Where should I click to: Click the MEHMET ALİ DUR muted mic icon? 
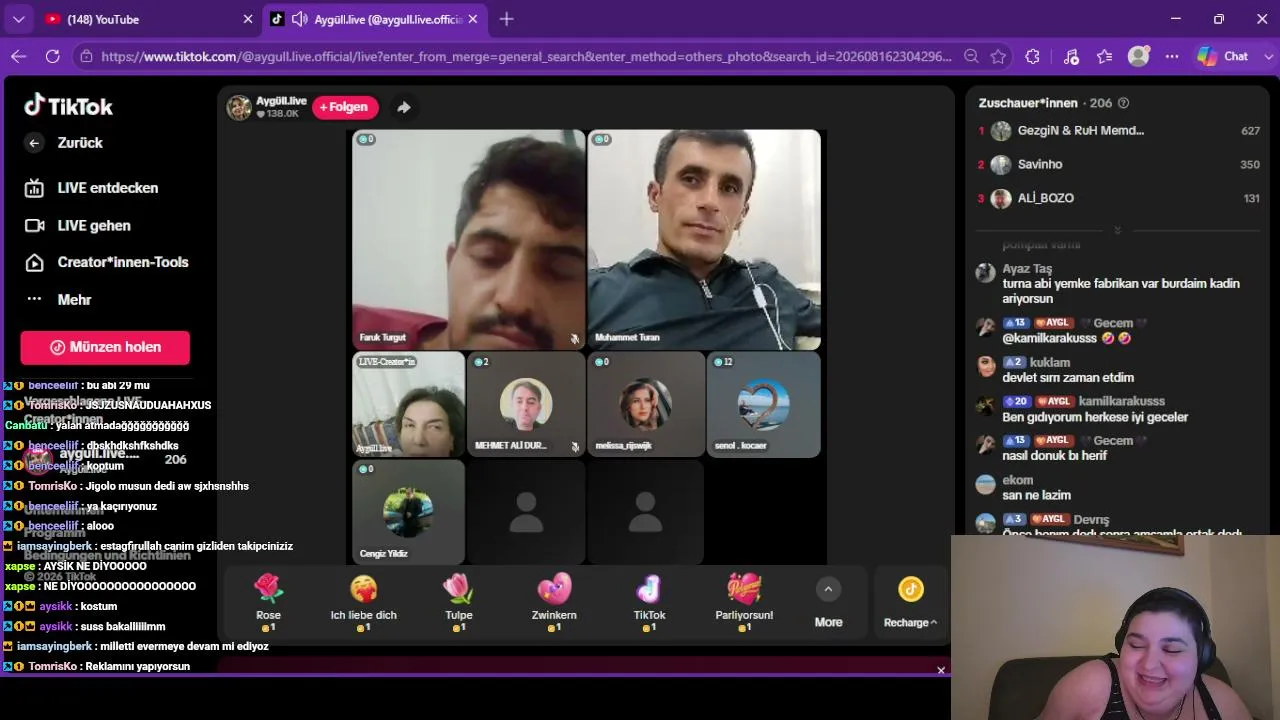pyautogui.click(x=575, y=447)
